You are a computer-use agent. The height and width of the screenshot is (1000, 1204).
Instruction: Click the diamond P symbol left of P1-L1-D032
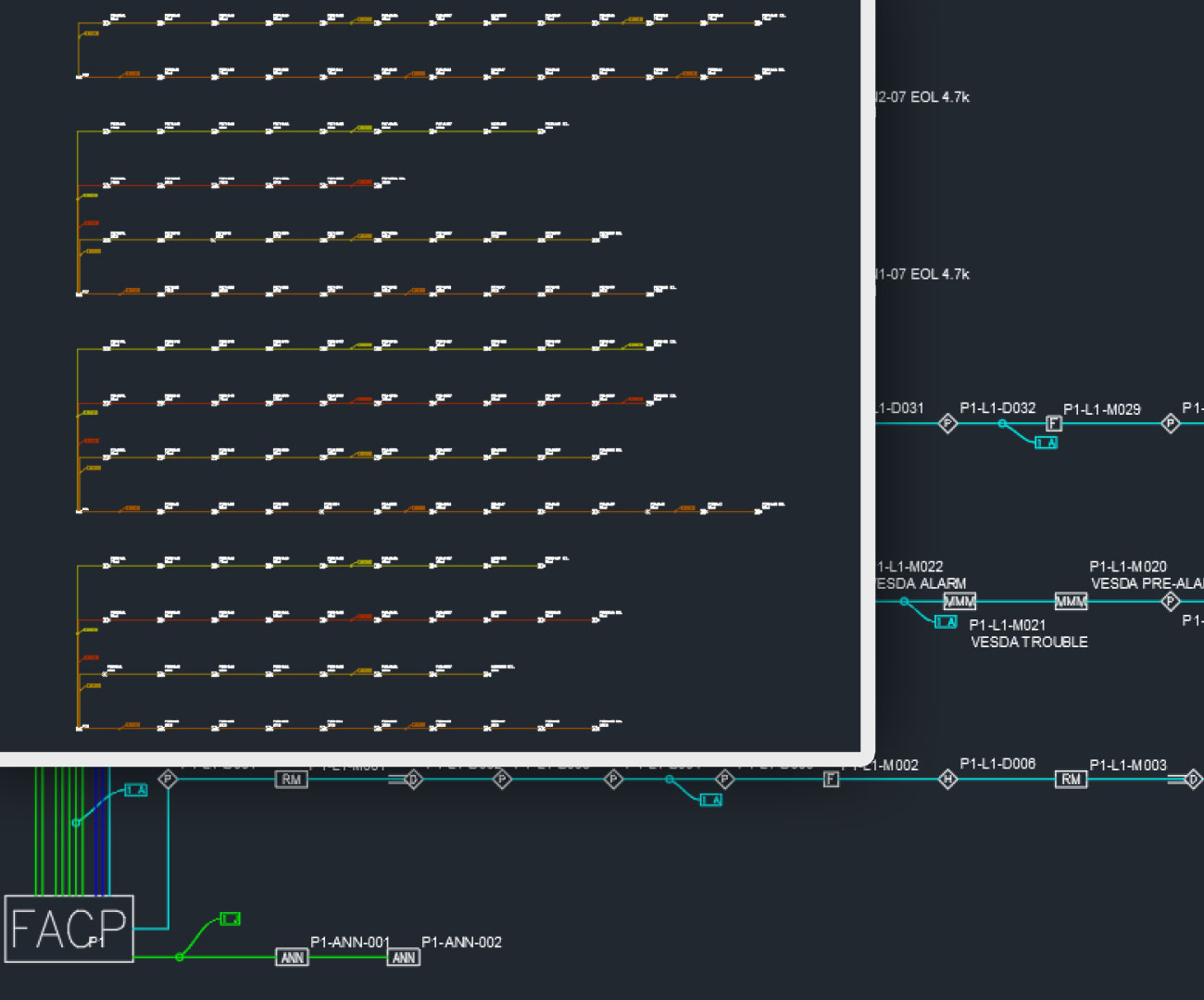click(947, 423)
